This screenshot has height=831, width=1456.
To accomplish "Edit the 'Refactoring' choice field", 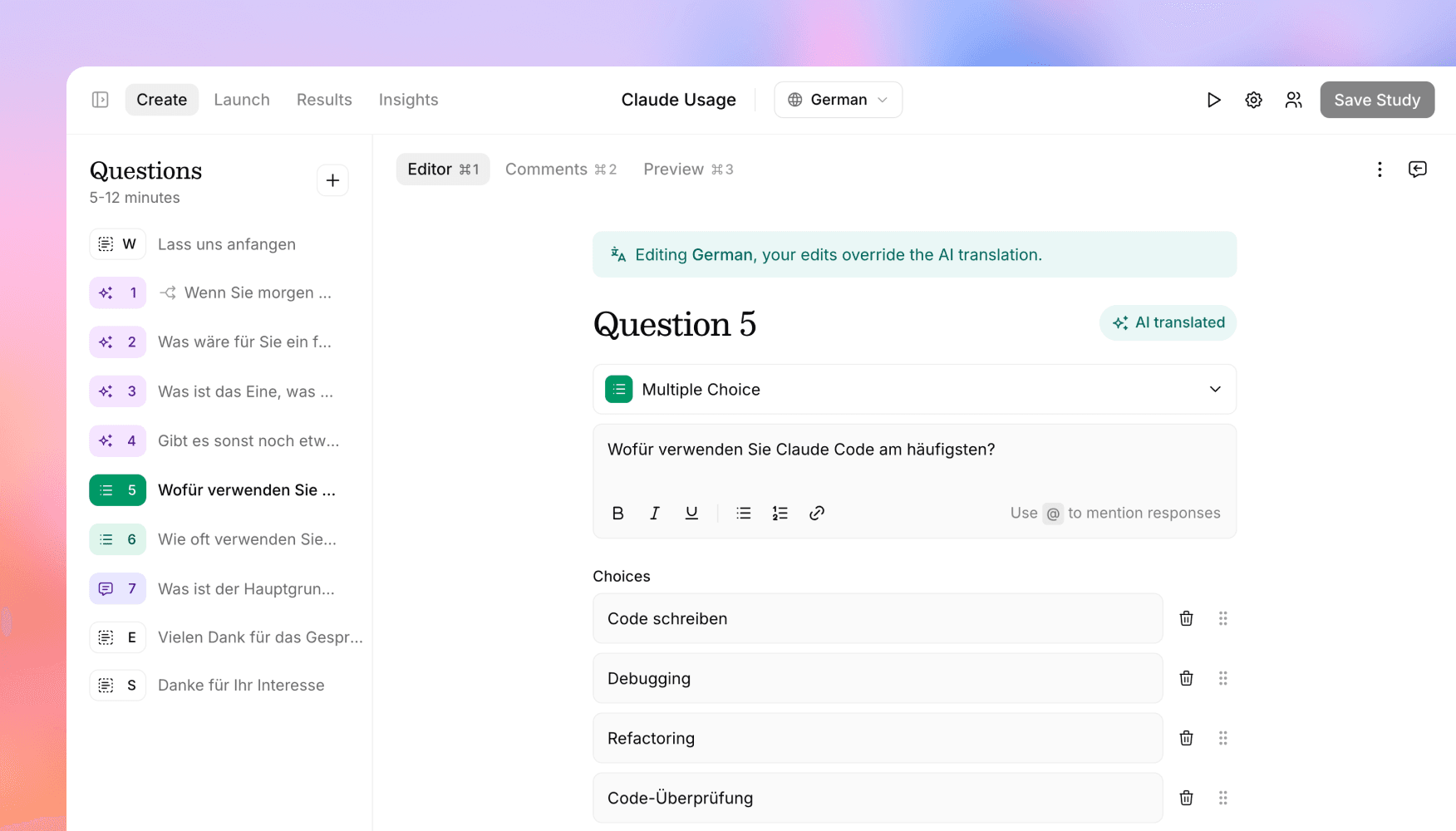I will click(x=878, y=738).
